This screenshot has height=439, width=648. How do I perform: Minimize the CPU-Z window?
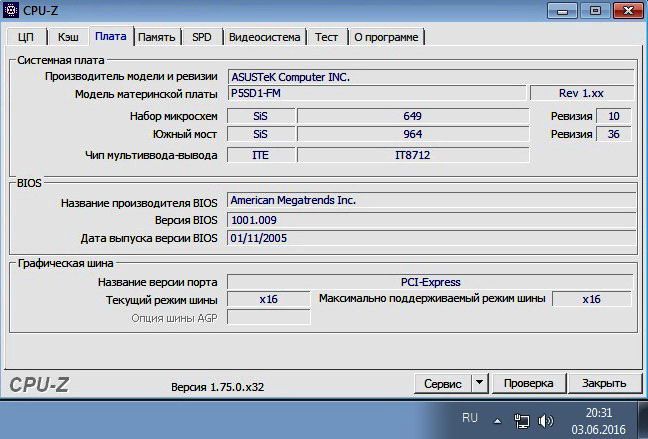(562, 10)
